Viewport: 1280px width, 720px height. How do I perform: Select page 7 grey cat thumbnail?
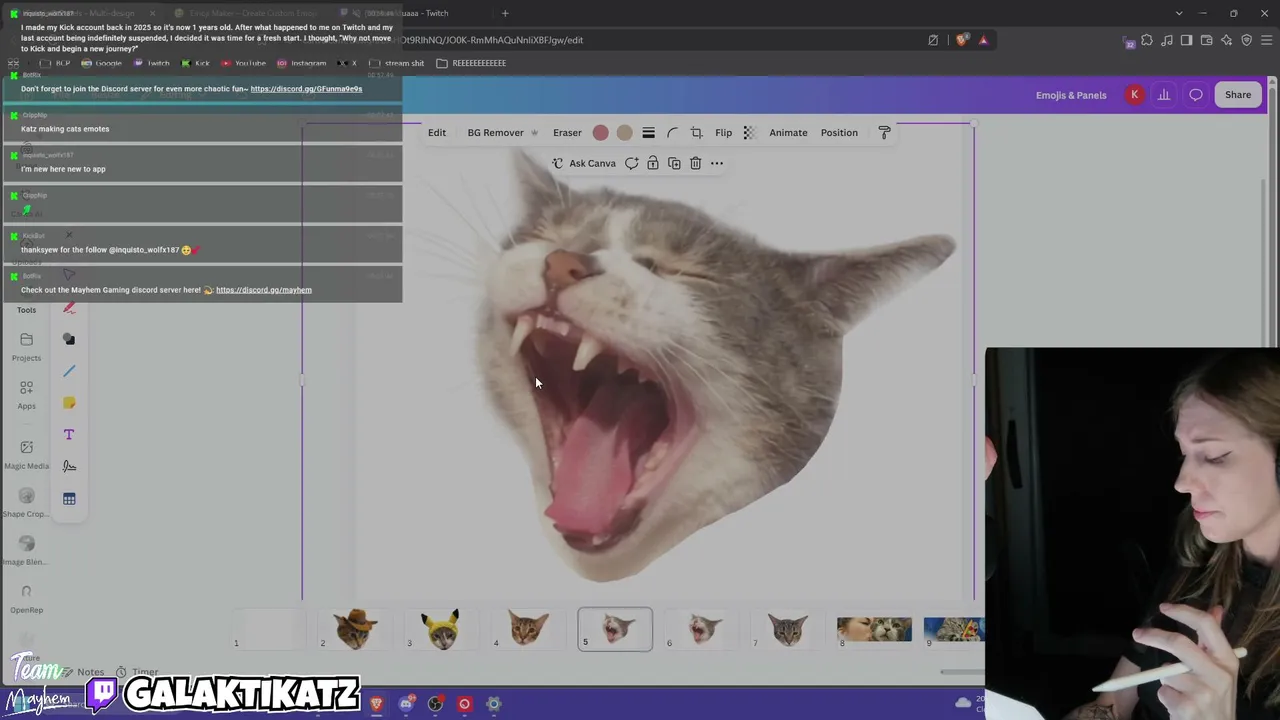pos(788,629)
